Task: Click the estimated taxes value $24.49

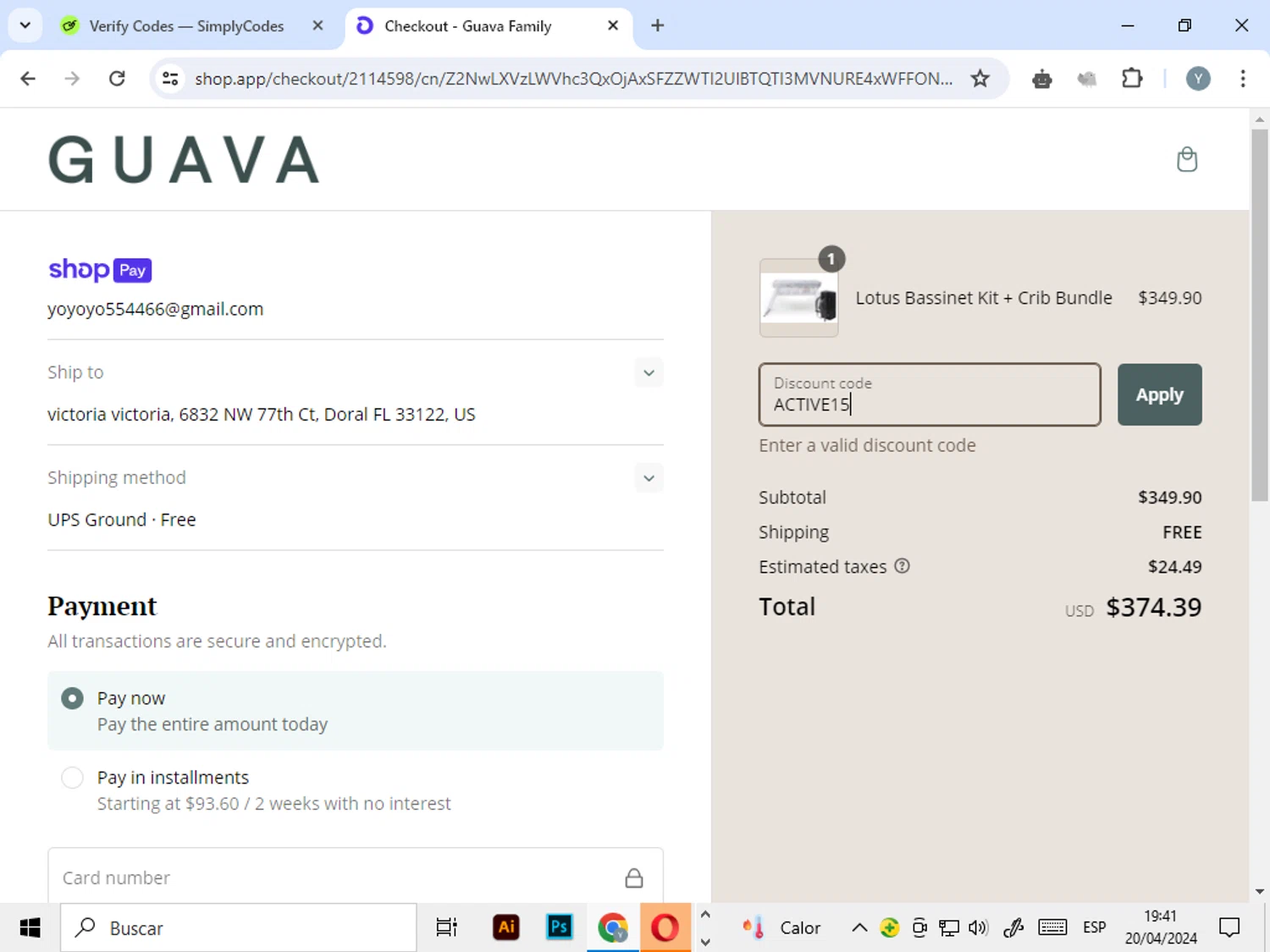Action: [1174, 567]
